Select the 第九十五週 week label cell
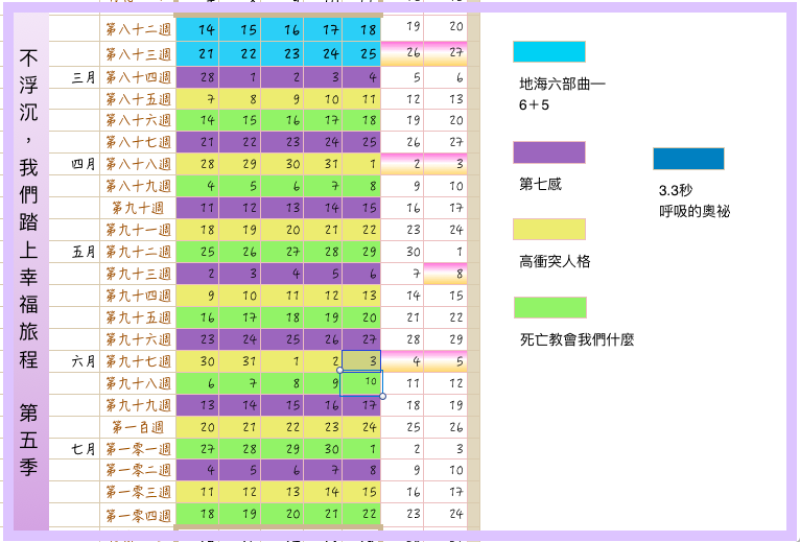Viewport: 800px width, 542px height. coord(138,317)
